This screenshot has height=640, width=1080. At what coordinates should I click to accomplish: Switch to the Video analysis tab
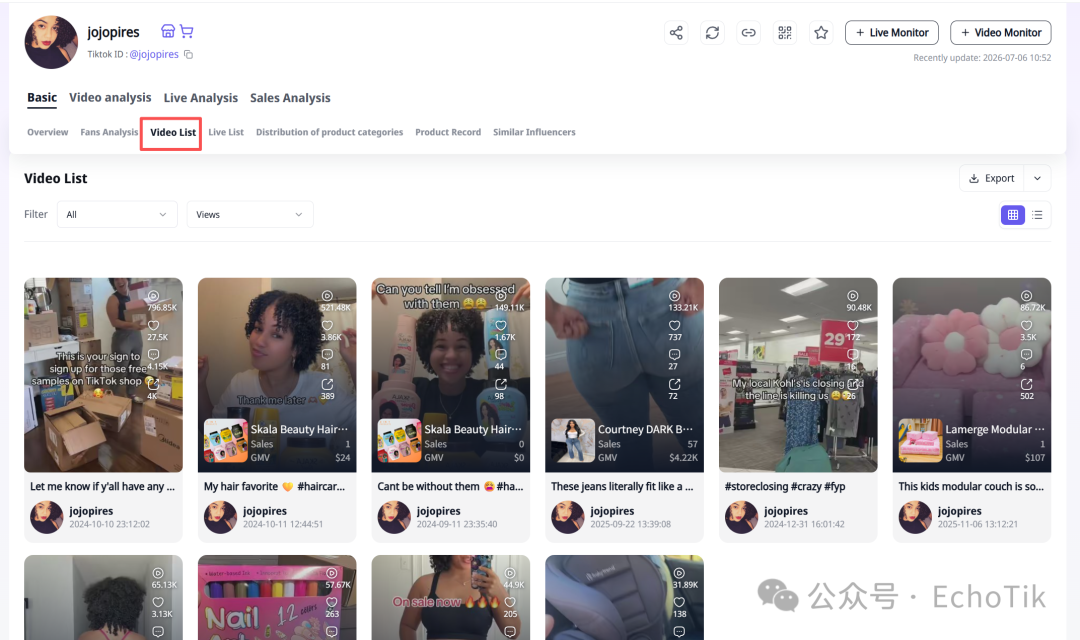click(110, 98)
